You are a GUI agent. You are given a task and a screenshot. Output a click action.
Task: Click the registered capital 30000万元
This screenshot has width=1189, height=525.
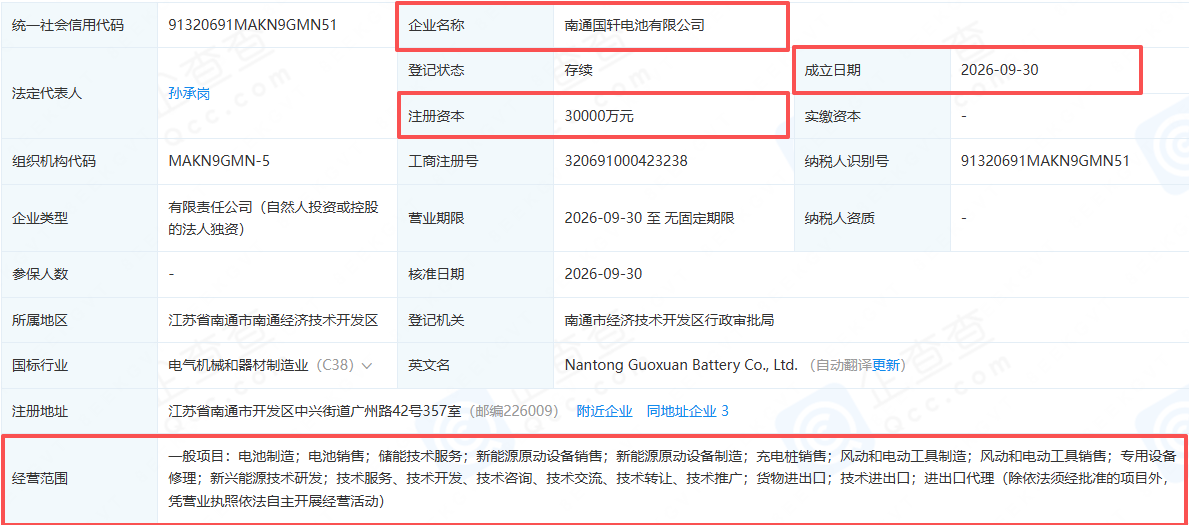coord(599,116)
